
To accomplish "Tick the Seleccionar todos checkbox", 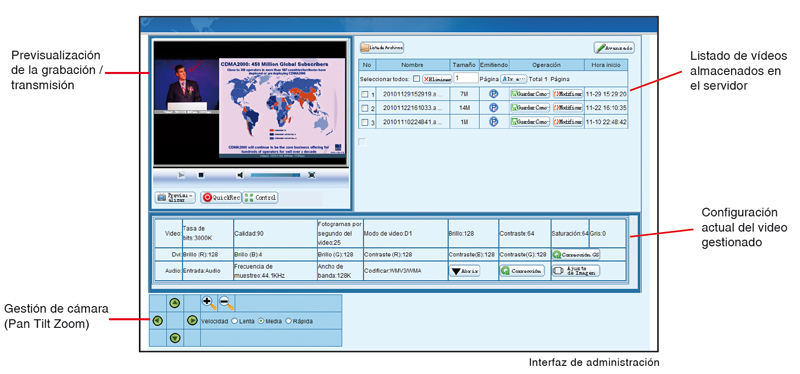I will pos(416,80).
